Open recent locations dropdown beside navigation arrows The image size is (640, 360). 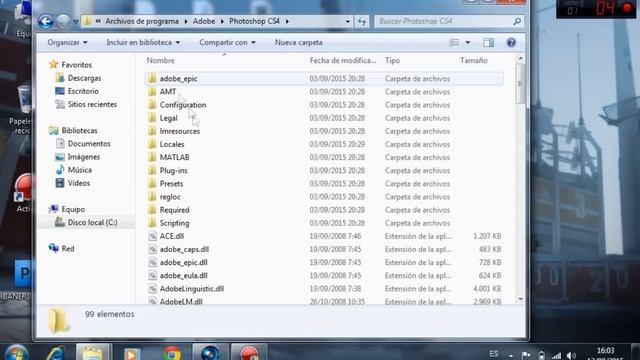click(76, 21)
